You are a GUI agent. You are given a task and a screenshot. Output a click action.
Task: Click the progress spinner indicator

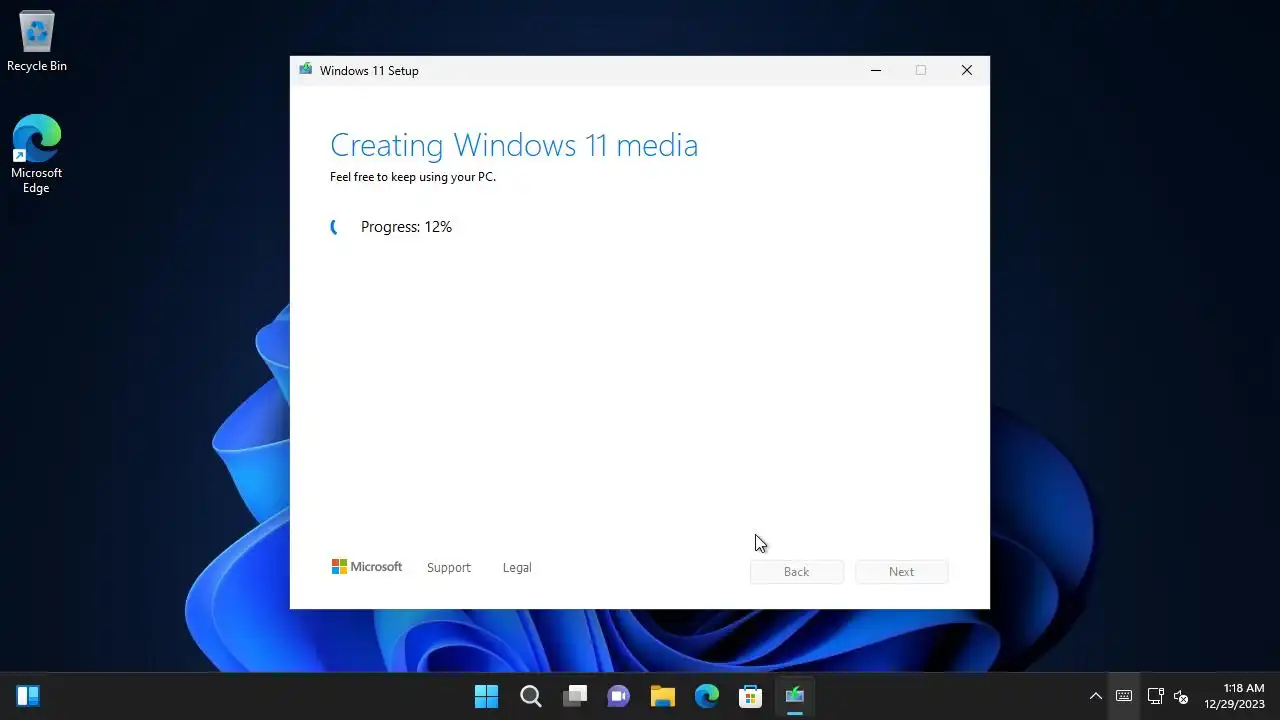pos(336,227)
